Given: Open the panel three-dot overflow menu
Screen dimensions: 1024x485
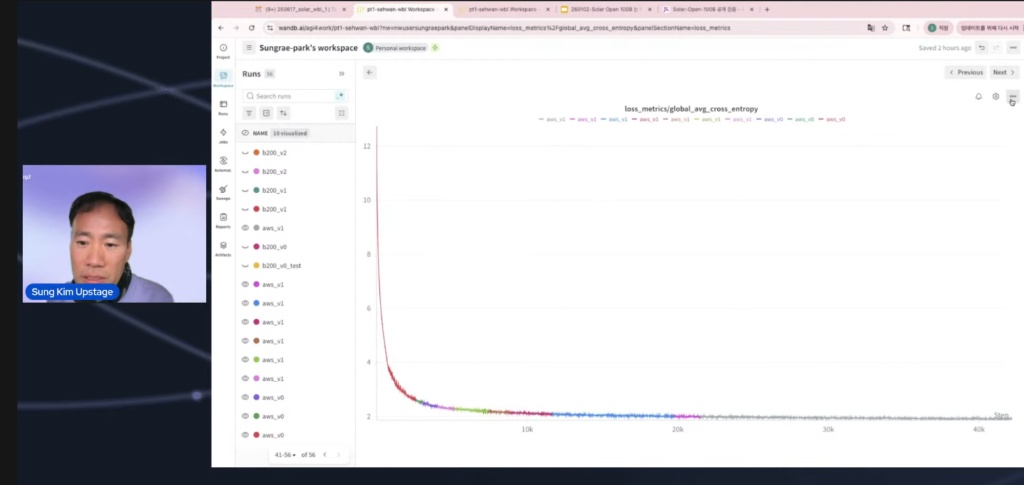Looking at the screenshot, I should [1012, 97].
